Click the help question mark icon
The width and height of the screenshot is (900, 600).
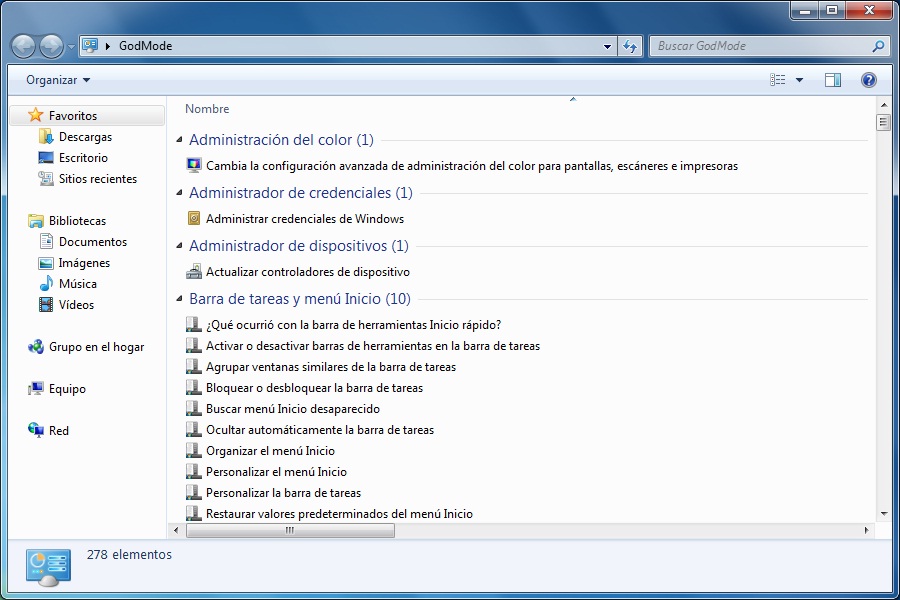point(869,80)
